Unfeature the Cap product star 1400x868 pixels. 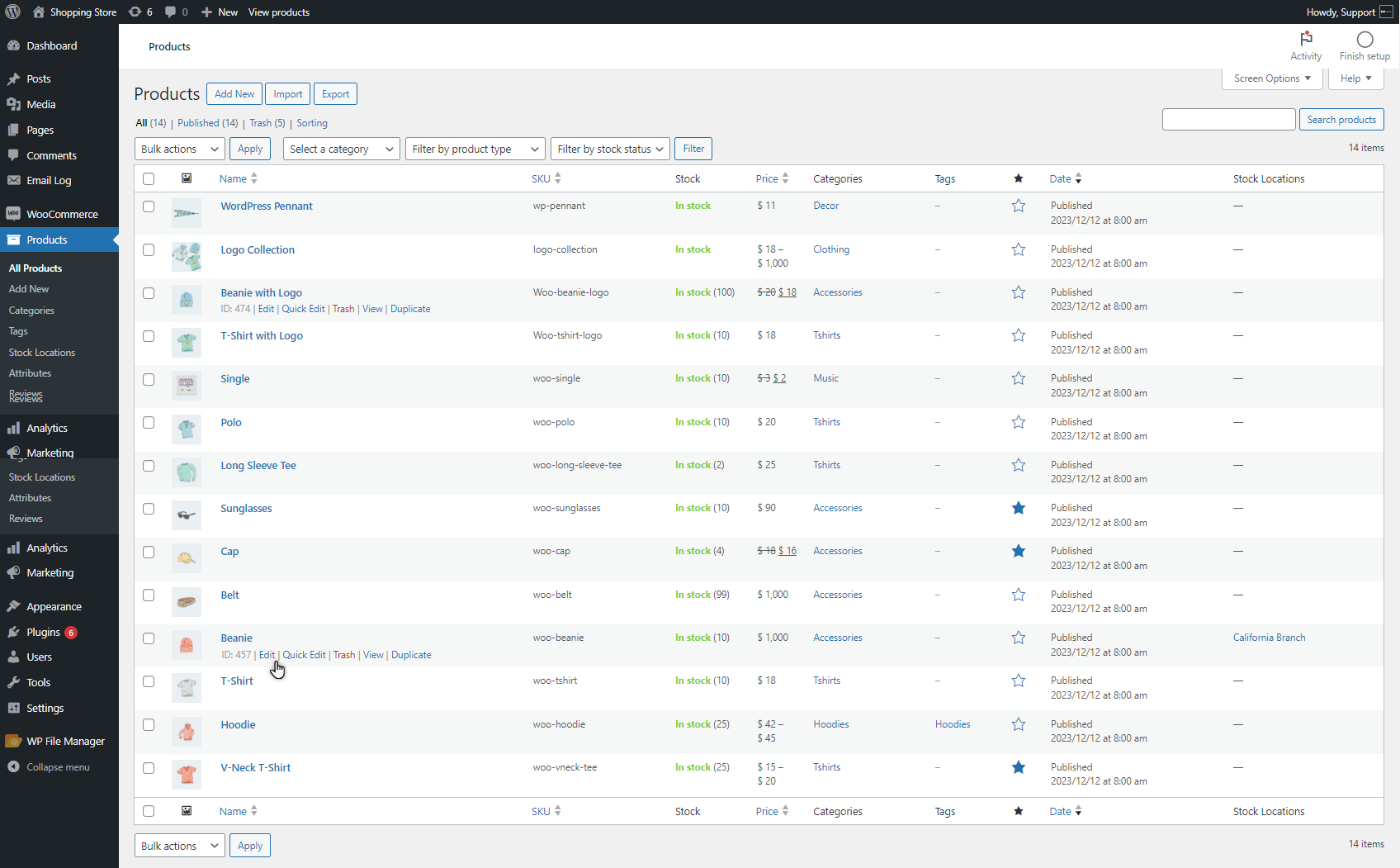click(x=1019, y=551)
